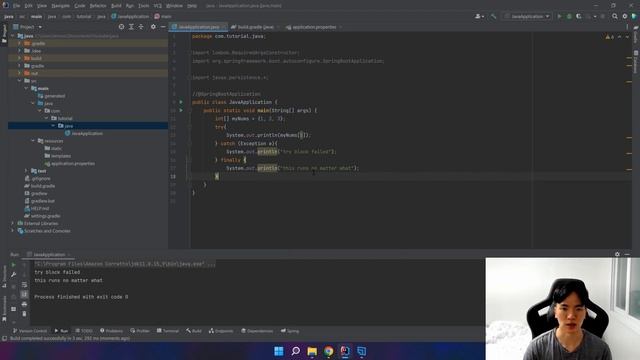Select opened file target icon in Project panel
This screenshot has width=640, height=360.
click(x=121, y=27)
